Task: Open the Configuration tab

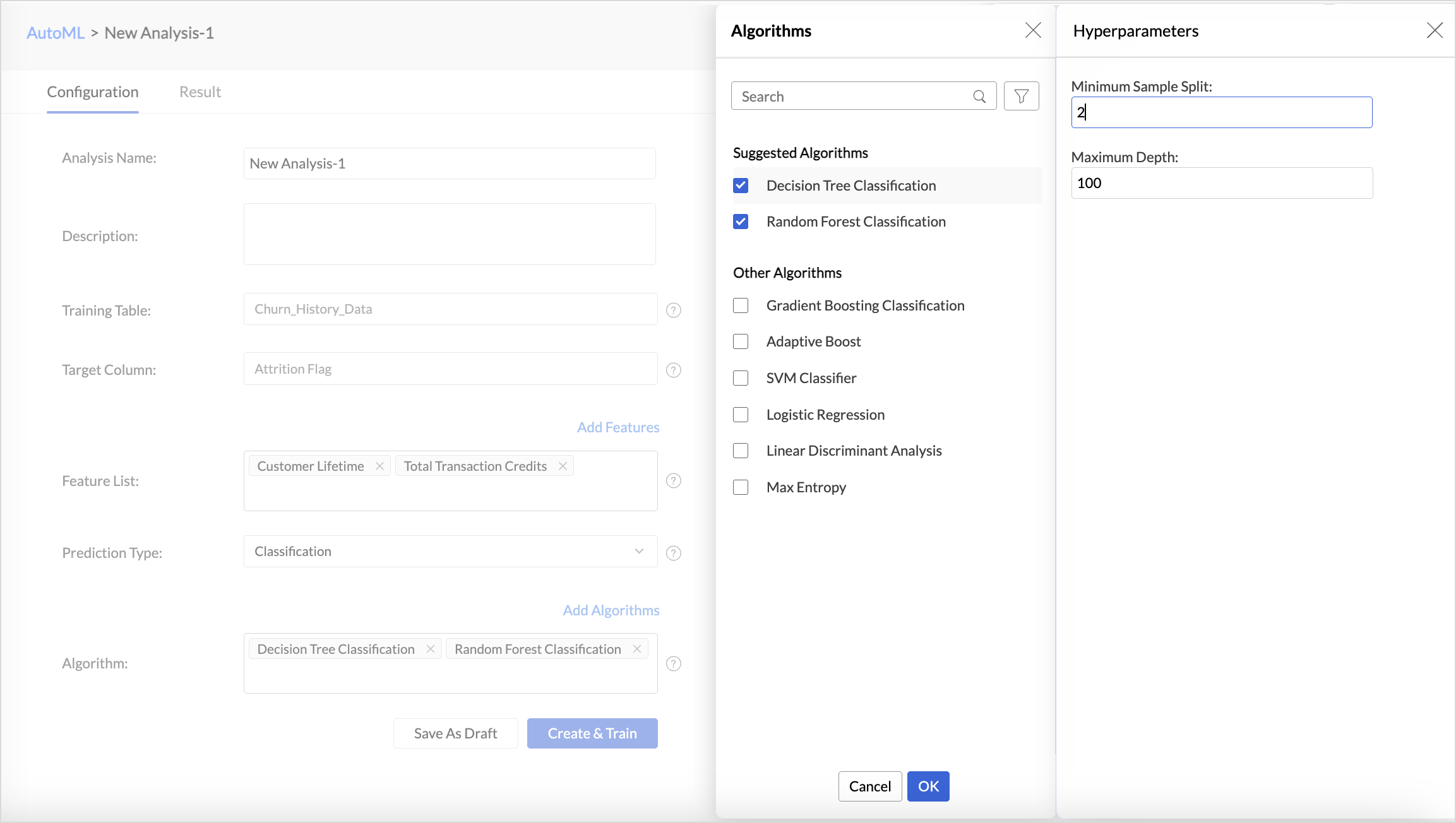Action: (93, 92)
